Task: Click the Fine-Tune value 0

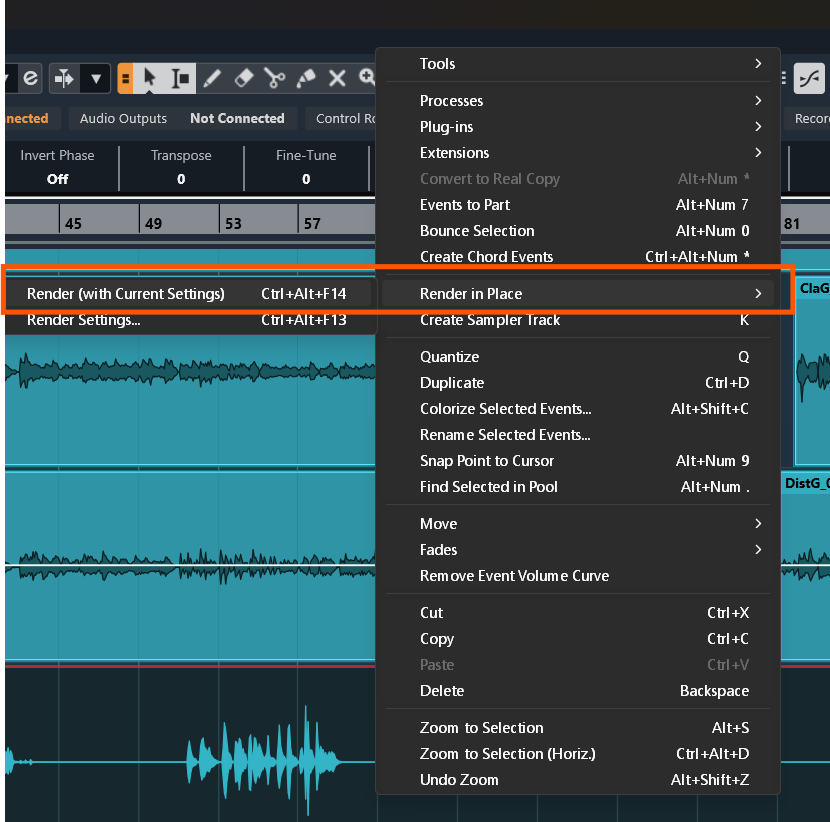Action: tap(306, 179)
